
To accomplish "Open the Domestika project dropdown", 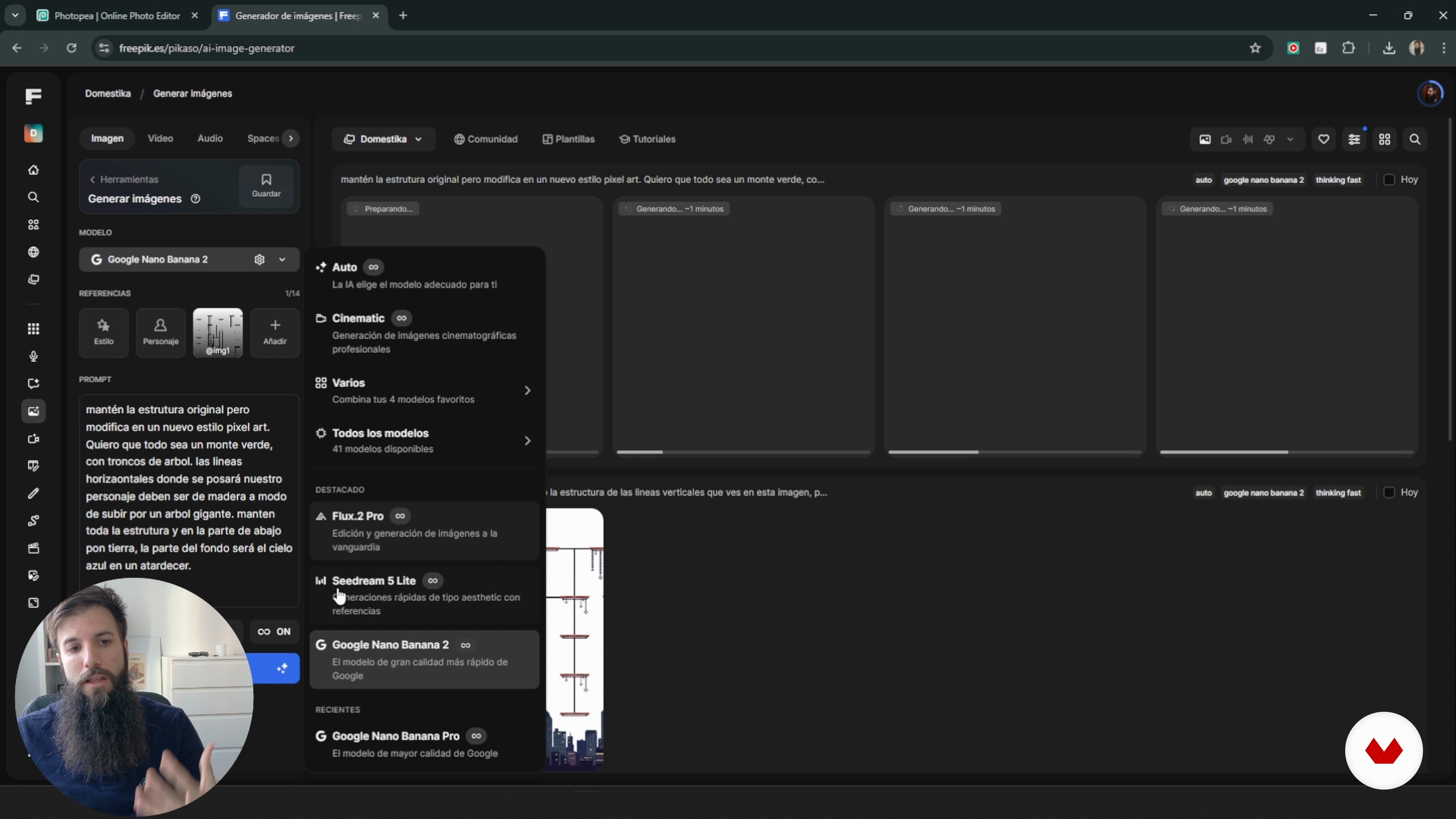I will (x=384, y=140).
